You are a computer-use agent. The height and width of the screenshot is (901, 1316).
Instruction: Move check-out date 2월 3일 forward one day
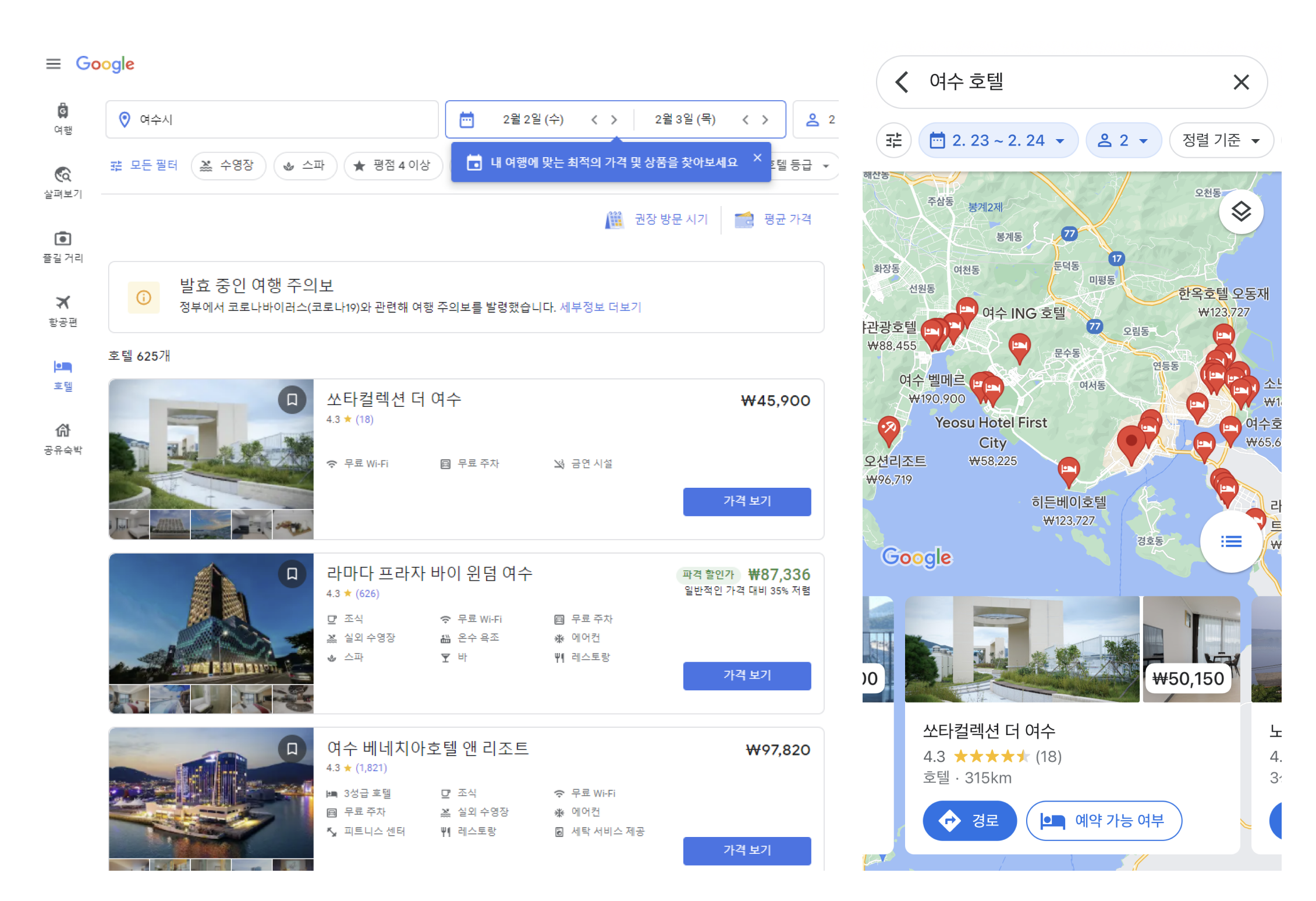tap(765, 119)
